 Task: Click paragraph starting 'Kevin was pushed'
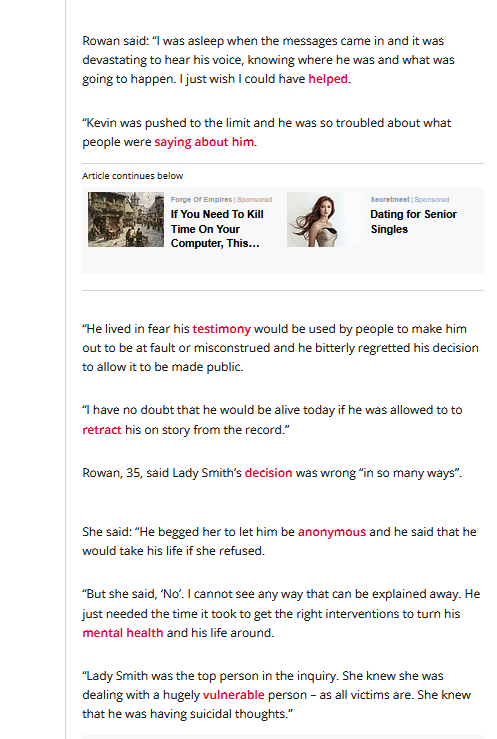pos(267,132)
